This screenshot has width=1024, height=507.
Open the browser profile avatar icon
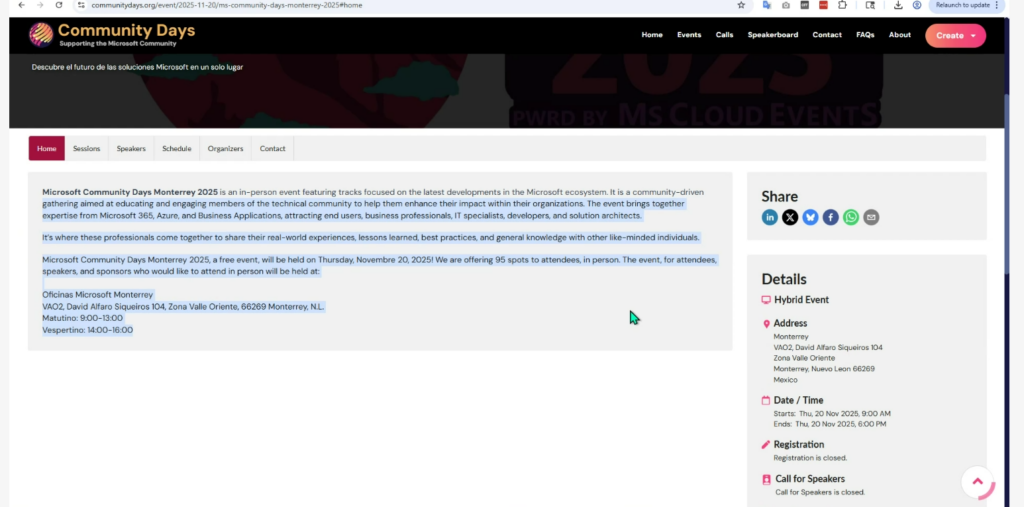(x=917, y=5)
